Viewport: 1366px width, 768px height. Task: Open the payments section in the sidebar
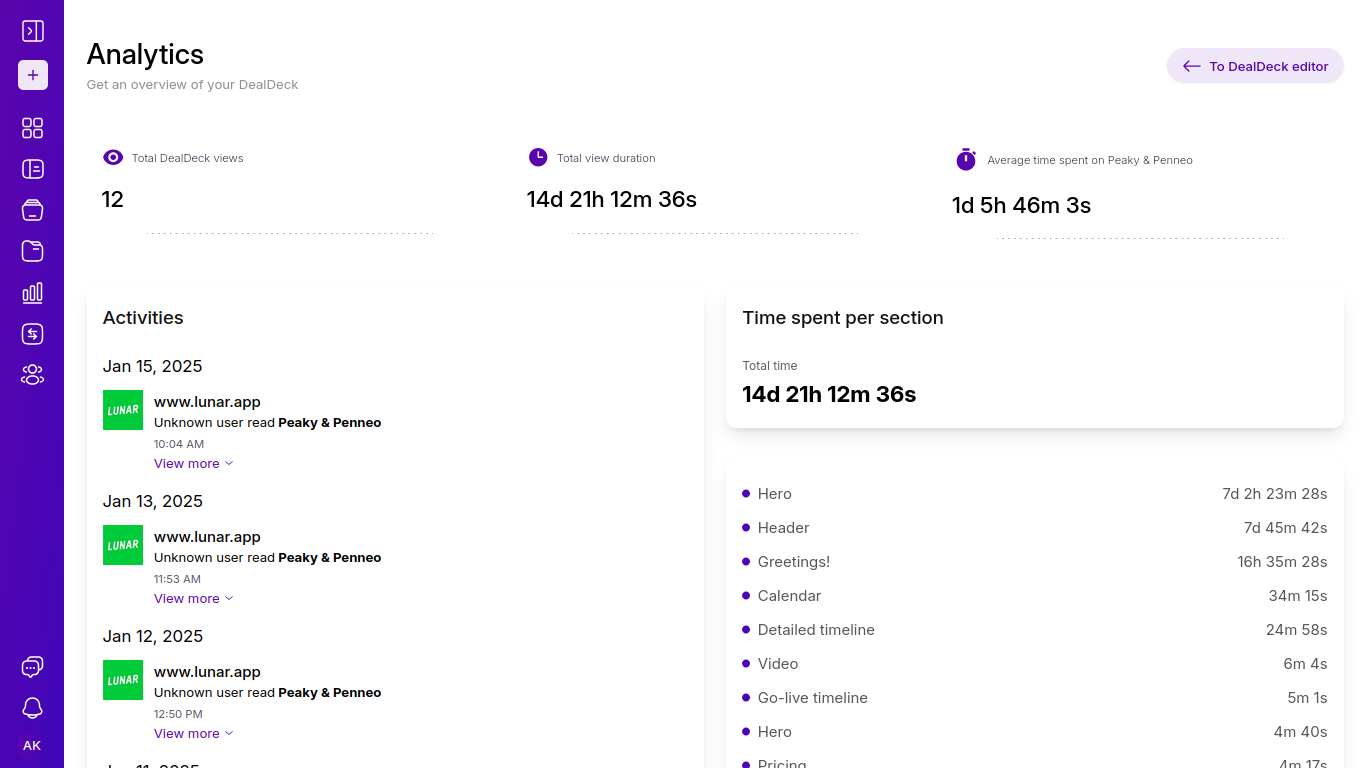click(x=32, y=333)
